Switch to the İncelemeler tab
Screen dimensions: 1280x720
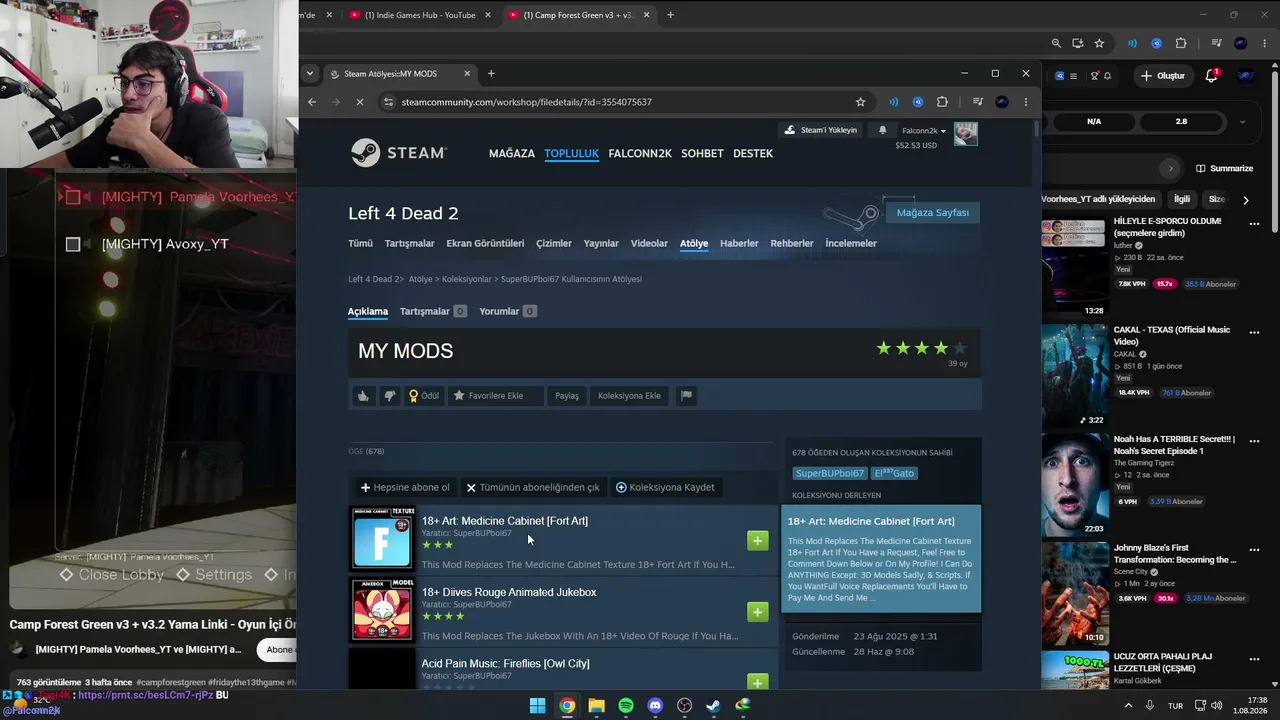coord(851,243)
